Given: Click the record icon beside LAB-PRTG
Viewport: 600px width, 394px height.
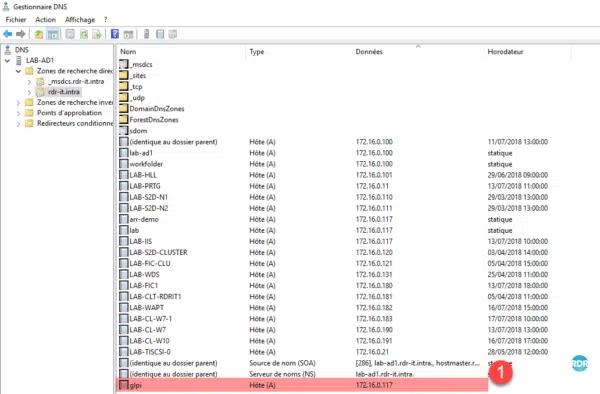Looking at the screenshot, I should coord(124,186).
